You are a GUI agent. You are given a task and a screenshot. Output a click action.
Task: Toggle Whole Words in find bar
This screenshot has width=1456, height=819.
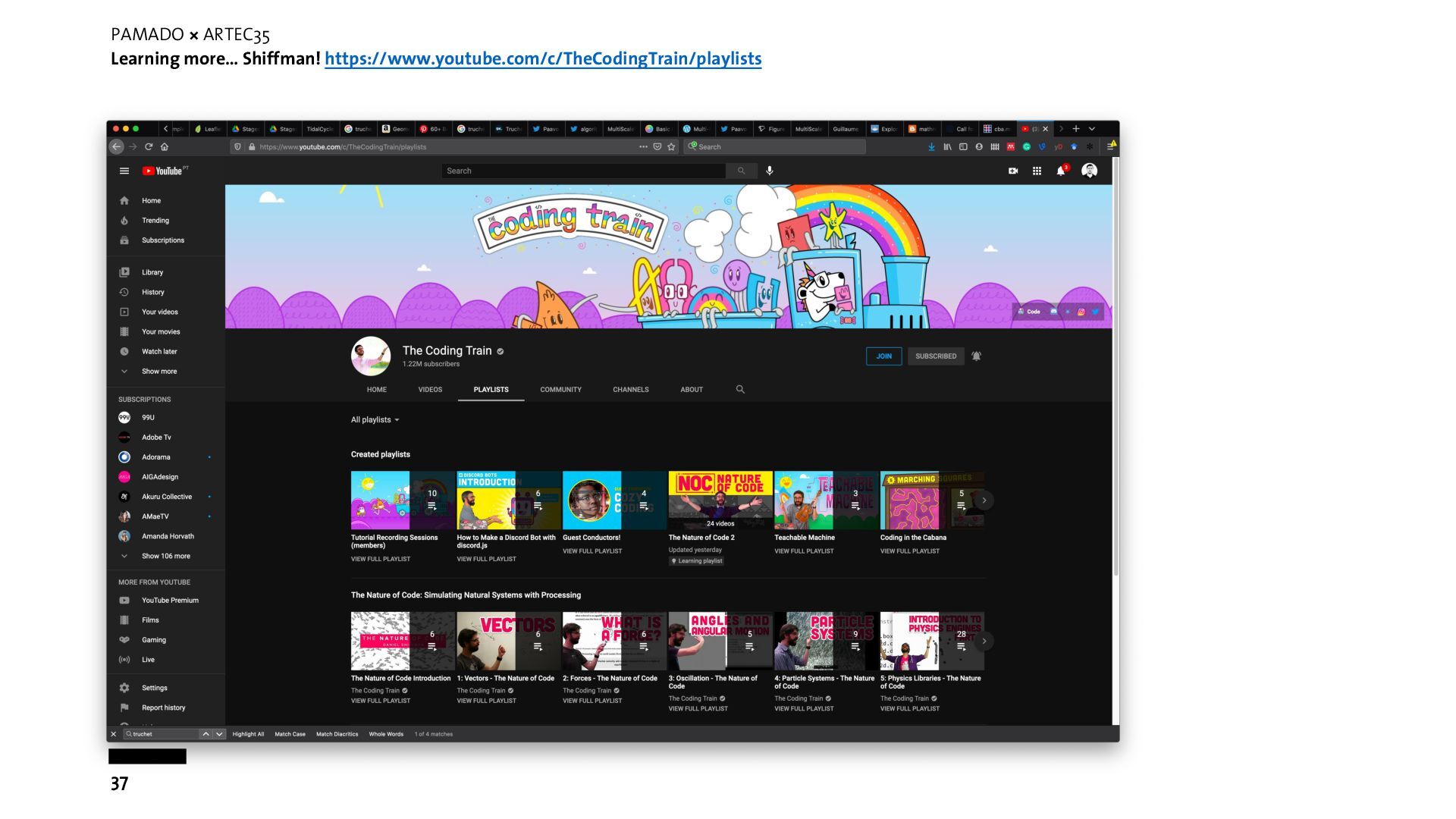click(386, 734)
